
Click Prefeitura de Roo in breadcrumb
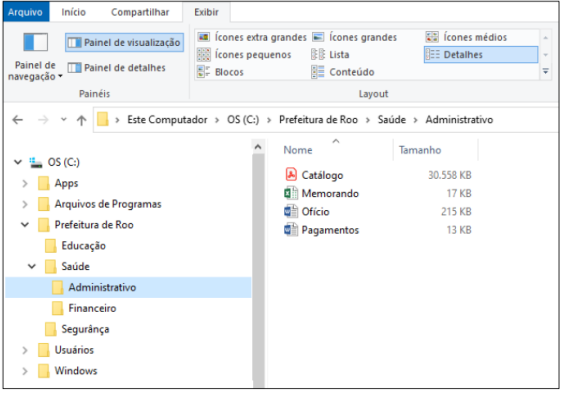click(x=318, y=119)
